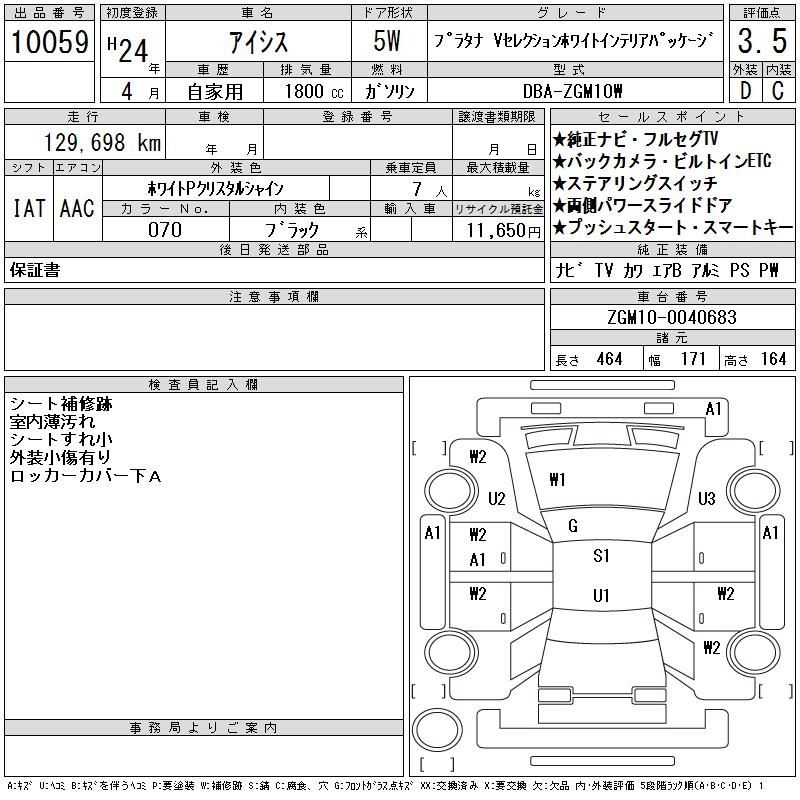Click the model code DBA-ZGM10W
The image size is (800, 800).
pyautogui.click(x=572, y=91)
